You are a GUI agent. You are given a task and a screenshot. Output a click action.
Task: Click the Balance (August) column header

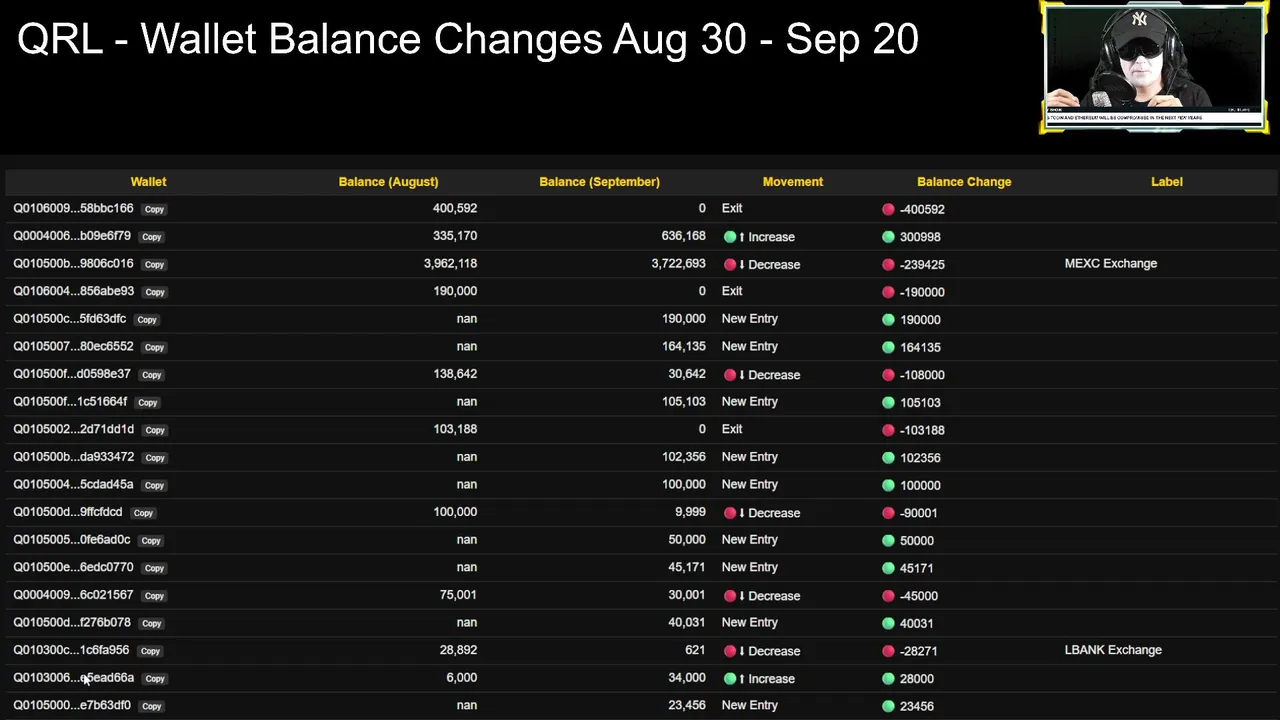[388, 182]
